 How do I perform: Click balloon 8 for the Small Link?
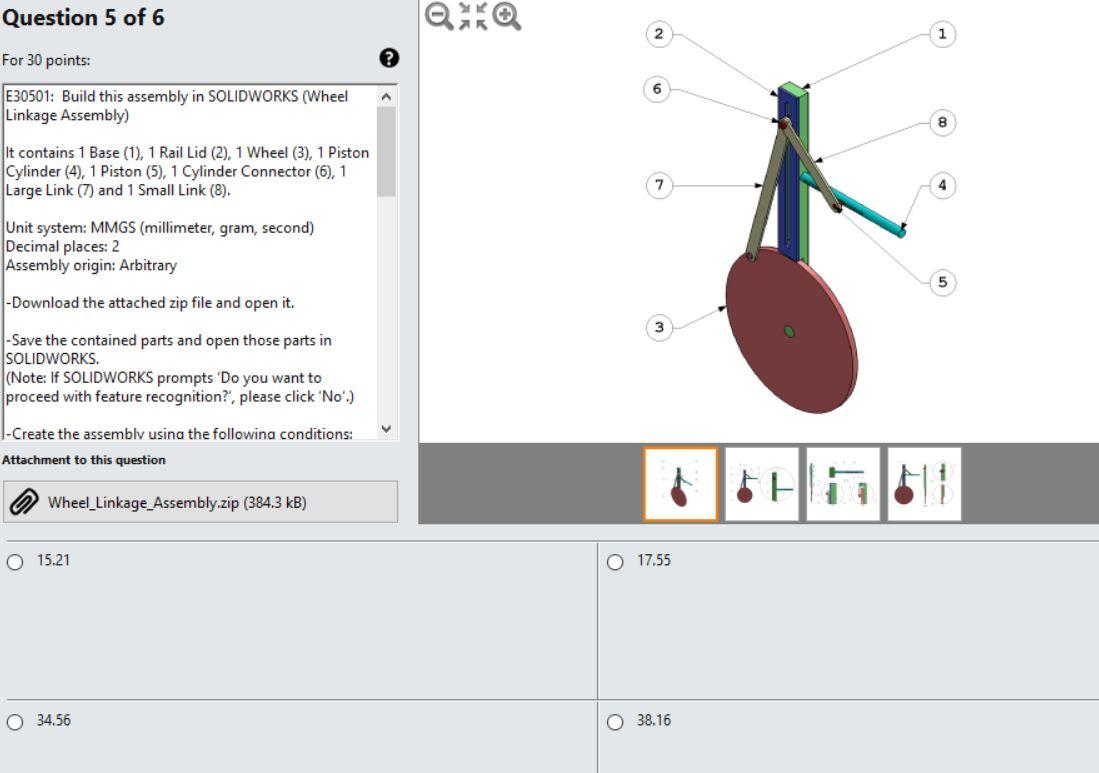pyautogui.click(x=942, y=122)
